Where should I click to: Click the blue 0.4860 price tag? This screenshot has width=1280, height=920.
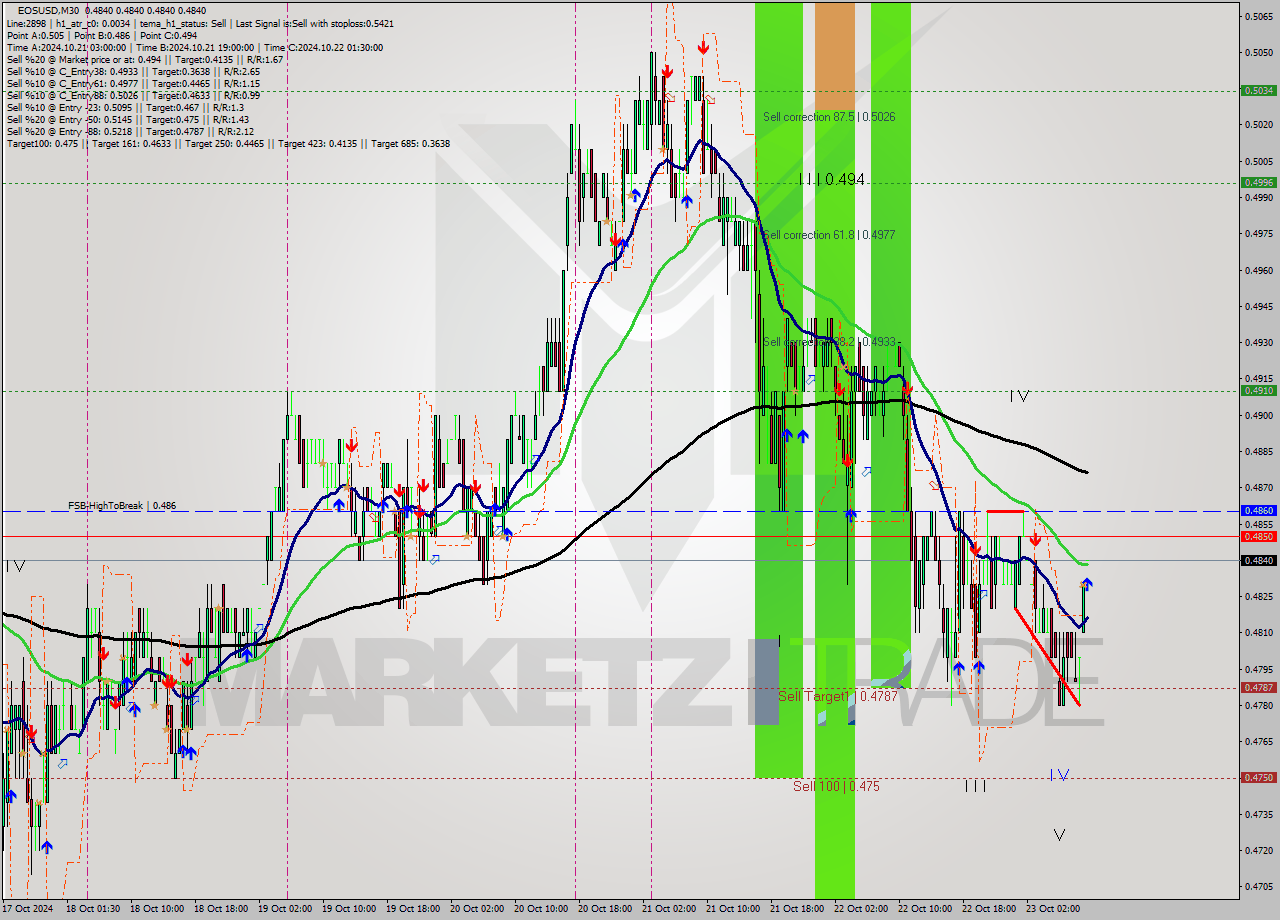[1258, 510]
